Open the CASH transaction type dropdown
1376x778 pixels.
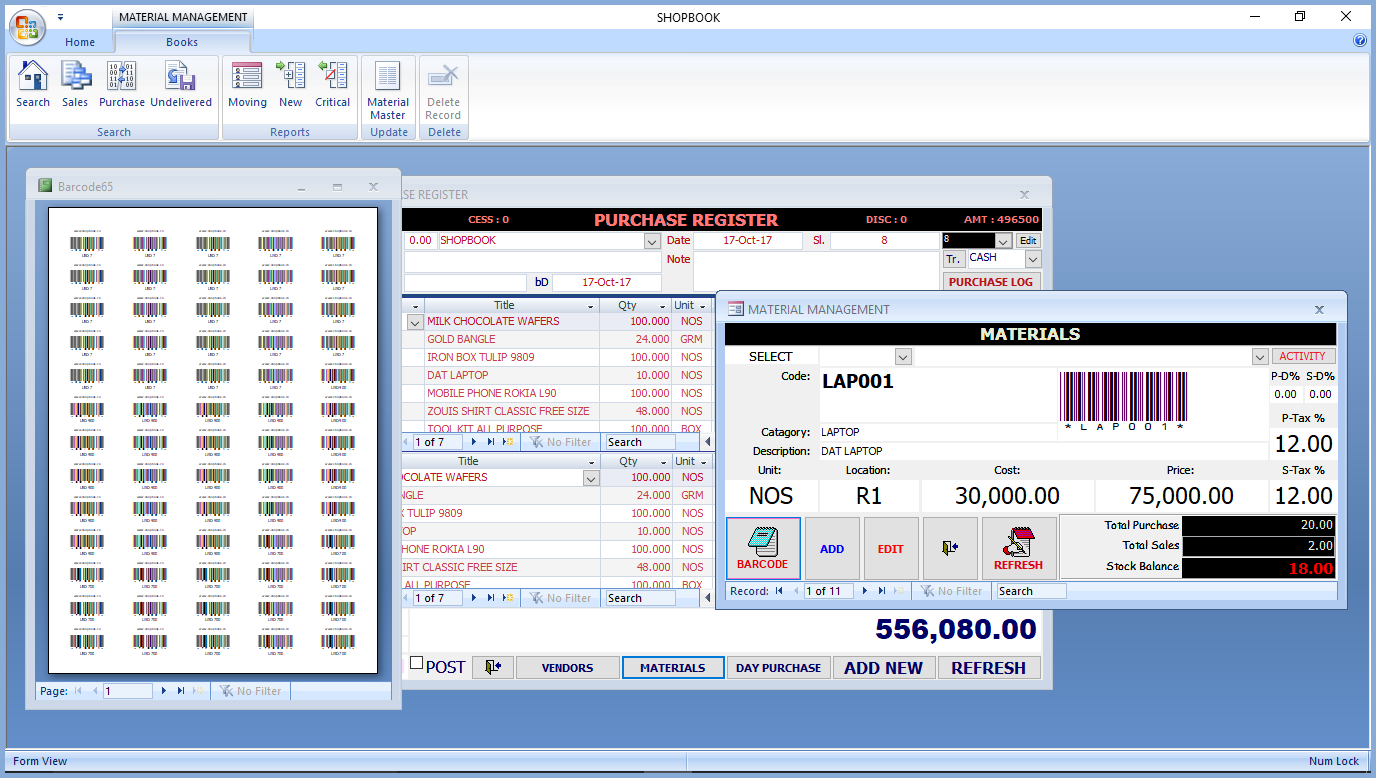point(1033,259)
